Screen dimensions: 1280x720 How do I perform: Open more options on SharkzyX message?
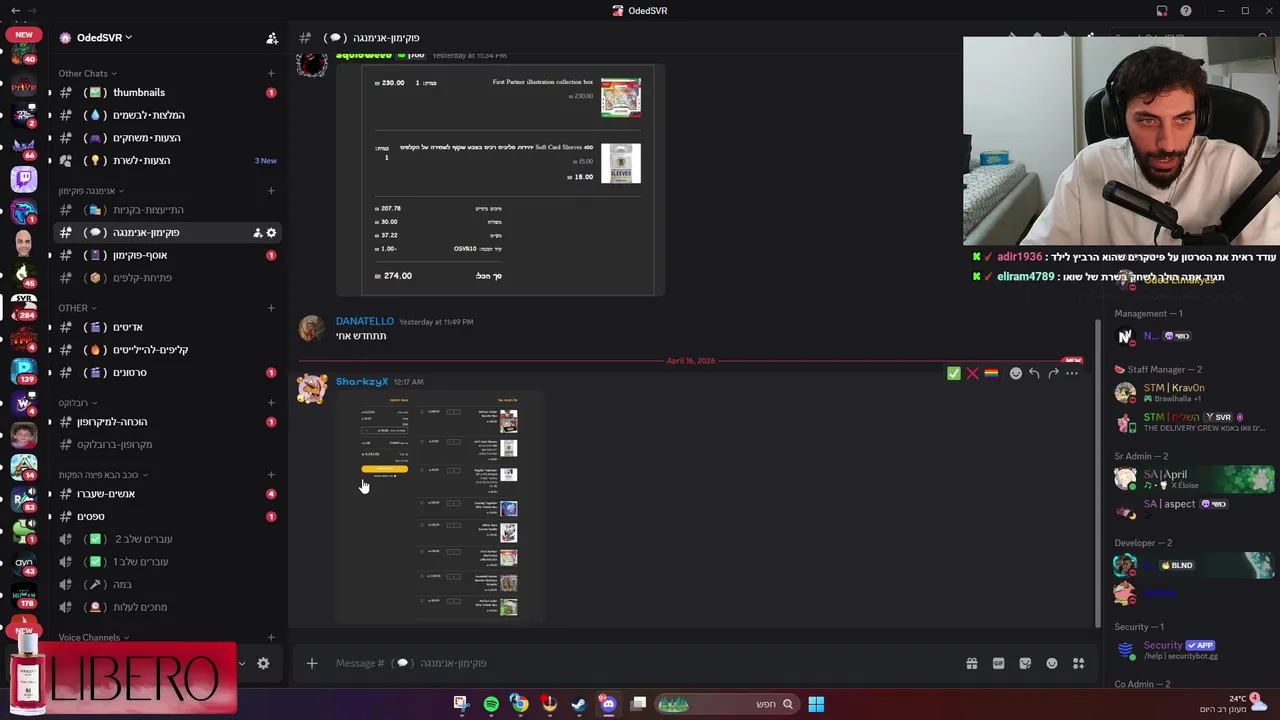(1072, 373)
